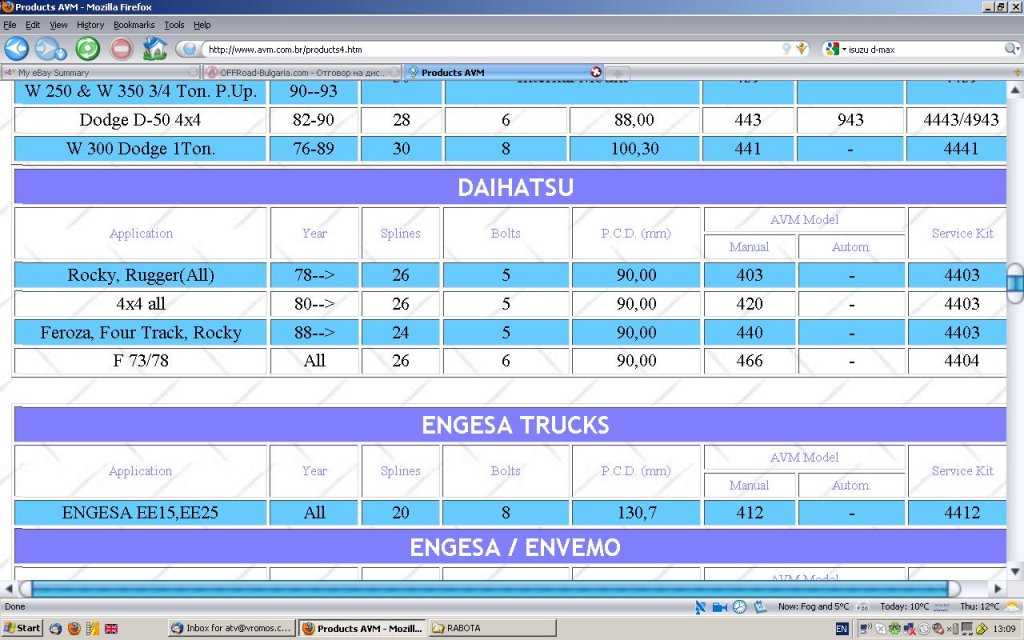Click the 4412 service kit cell

click(957, 513)
